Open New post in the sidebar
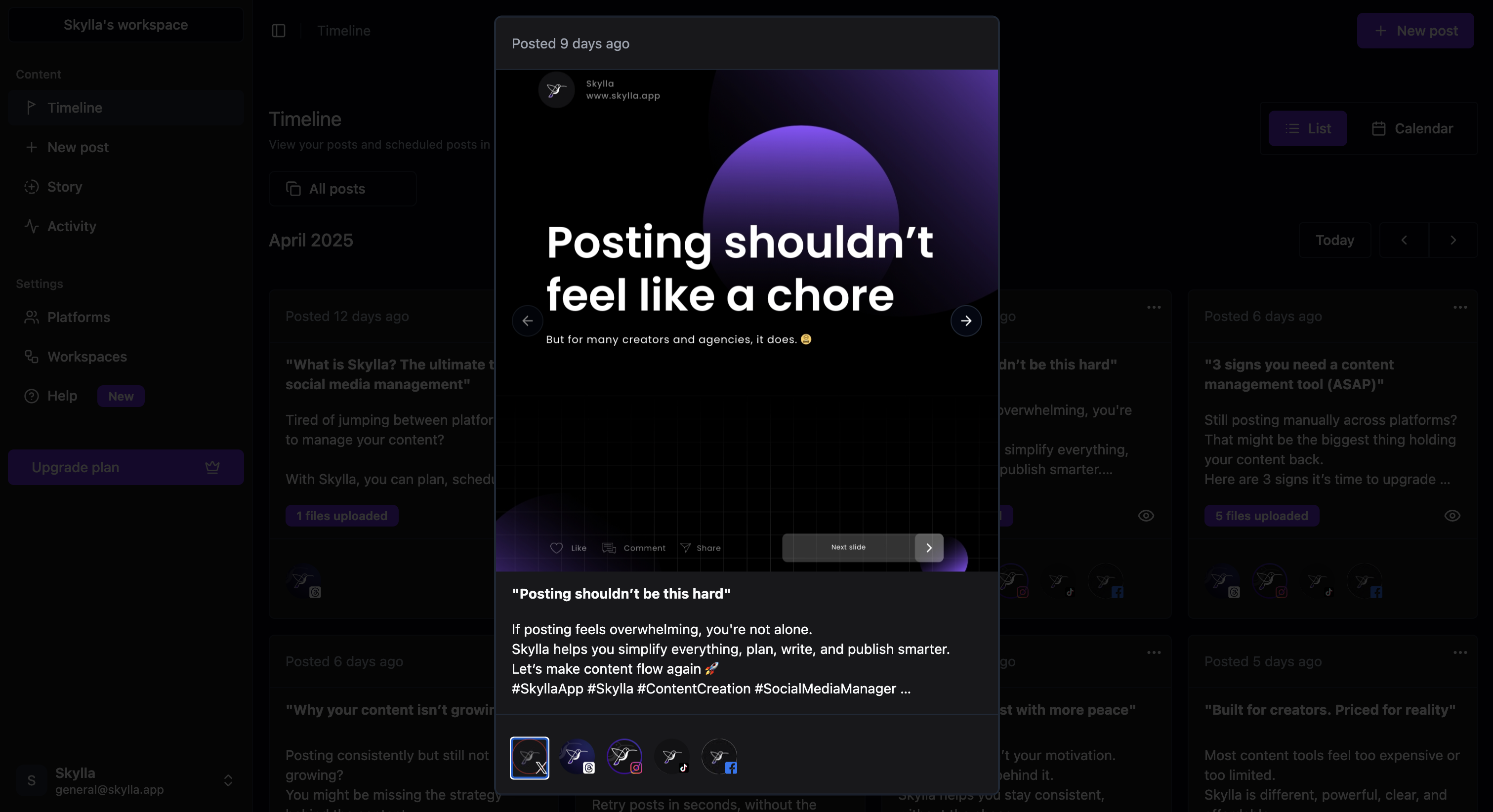1493x812 pixels. point(126,147)
